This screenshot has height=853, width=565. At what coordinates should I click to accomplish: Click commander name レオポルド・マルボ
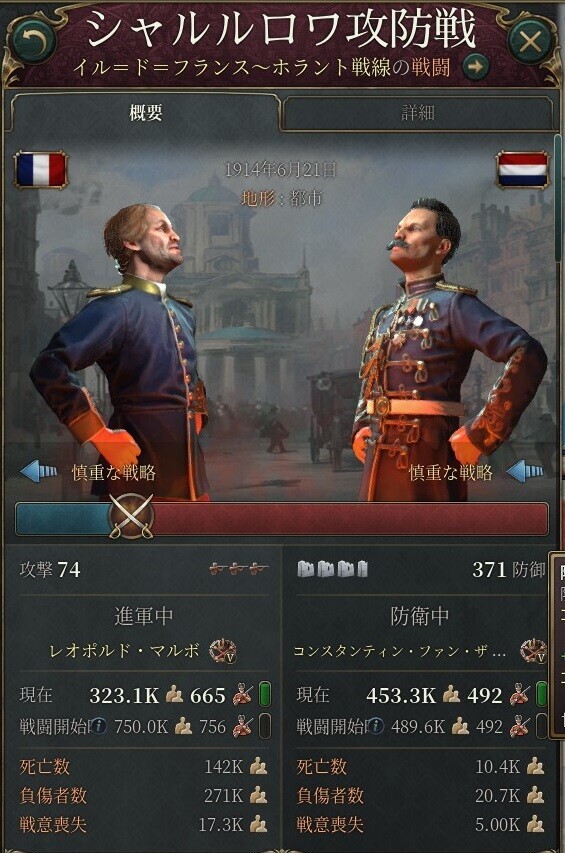pyautogui.click(x=124, y=651)
